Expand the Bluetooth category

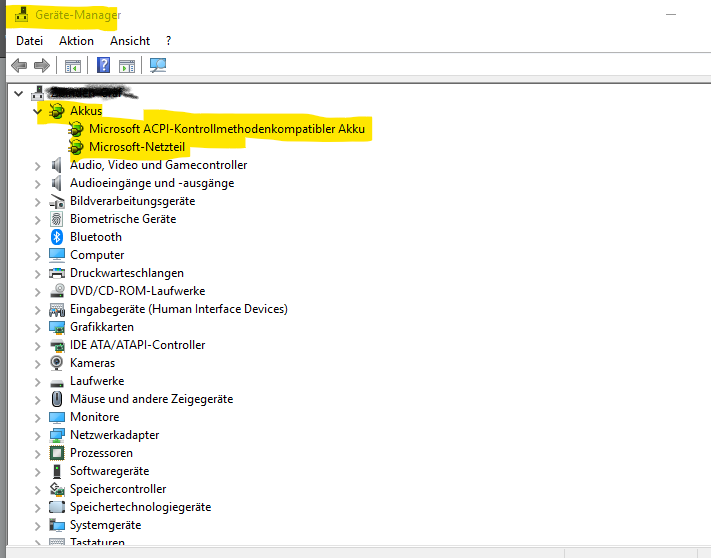pos(38,238)
